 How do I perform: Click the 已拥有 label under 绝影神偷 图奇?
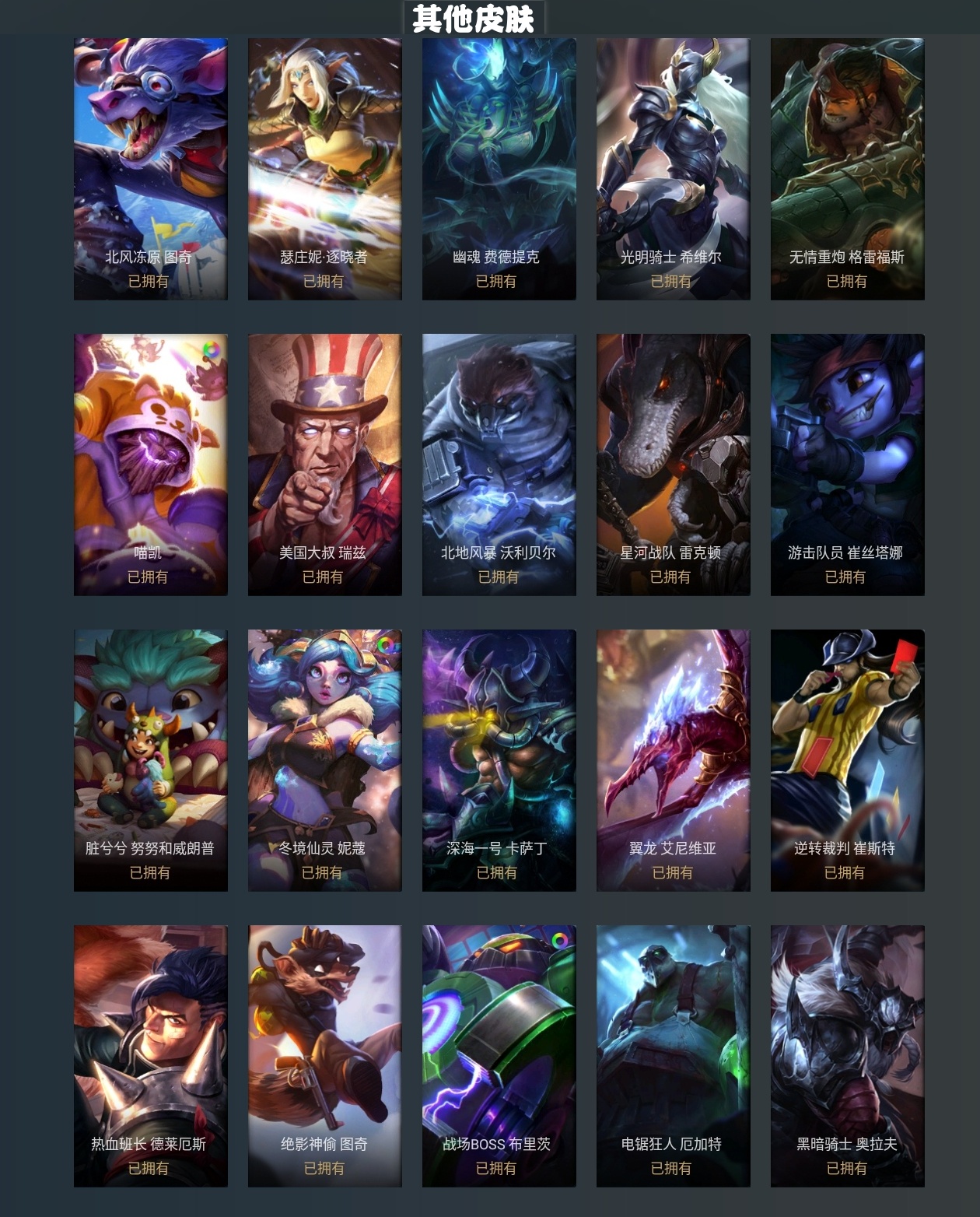pos(324,1168)
